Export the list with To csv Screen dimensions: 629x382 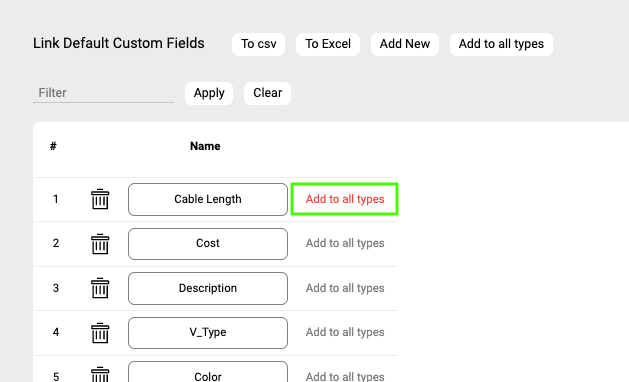point(258,44)
